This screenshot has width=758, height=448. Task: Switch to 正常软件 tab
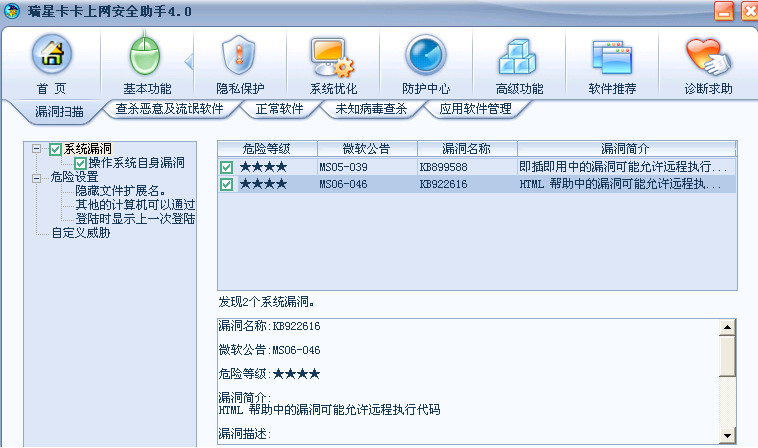pos(279,109)
